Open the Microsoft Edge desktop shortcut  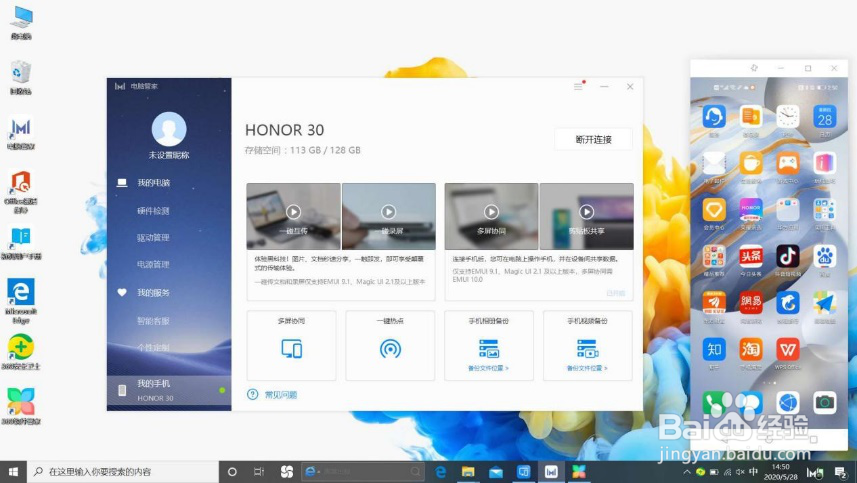pyautogui.click(x=21, y=301)
